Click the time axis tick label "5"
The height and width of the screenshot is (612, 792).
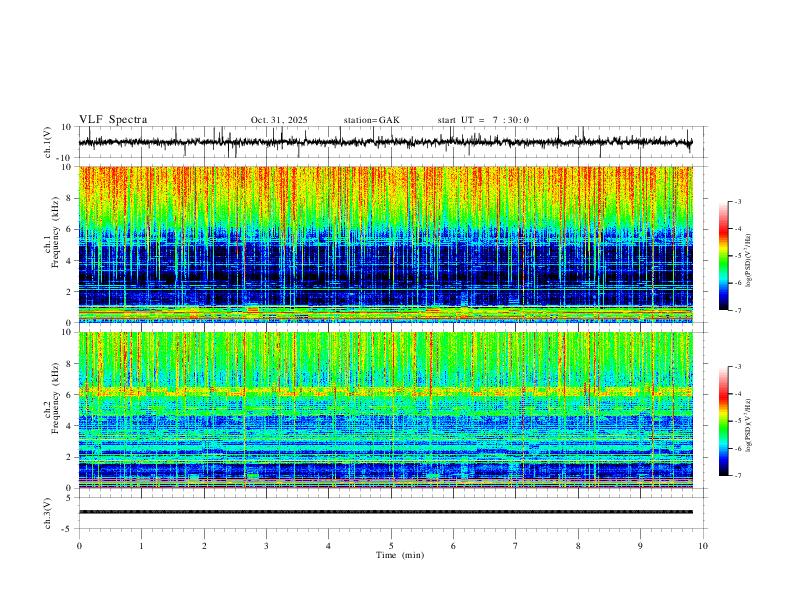pos(391,546)
